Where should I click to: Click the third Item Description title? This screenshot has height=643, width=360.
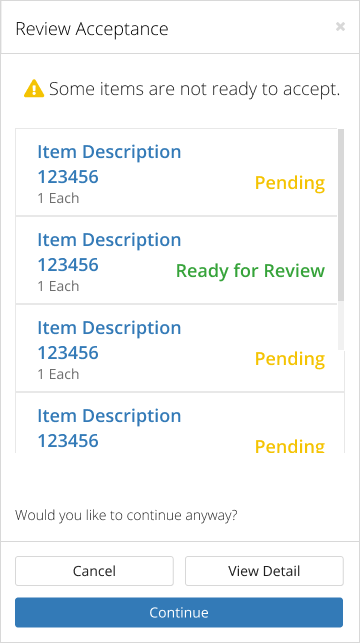pyautogui.click(x=109, y=328)
